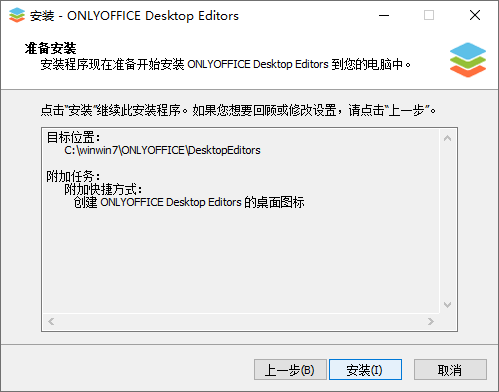Click the 目标位置: label
Screen dimensions: 499x392
[73, 137]
